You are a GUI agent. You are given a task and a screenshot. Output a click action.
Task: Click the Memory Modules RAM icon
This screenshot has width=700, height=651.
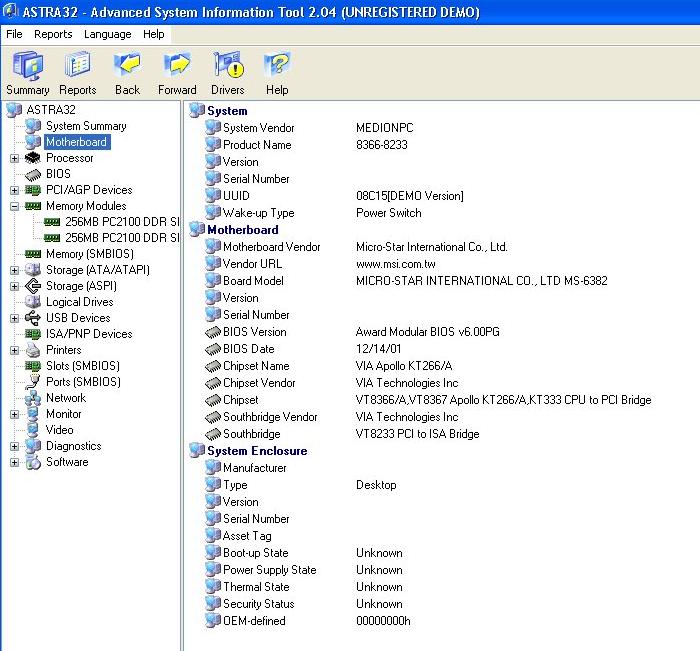[x=33, y=206]
